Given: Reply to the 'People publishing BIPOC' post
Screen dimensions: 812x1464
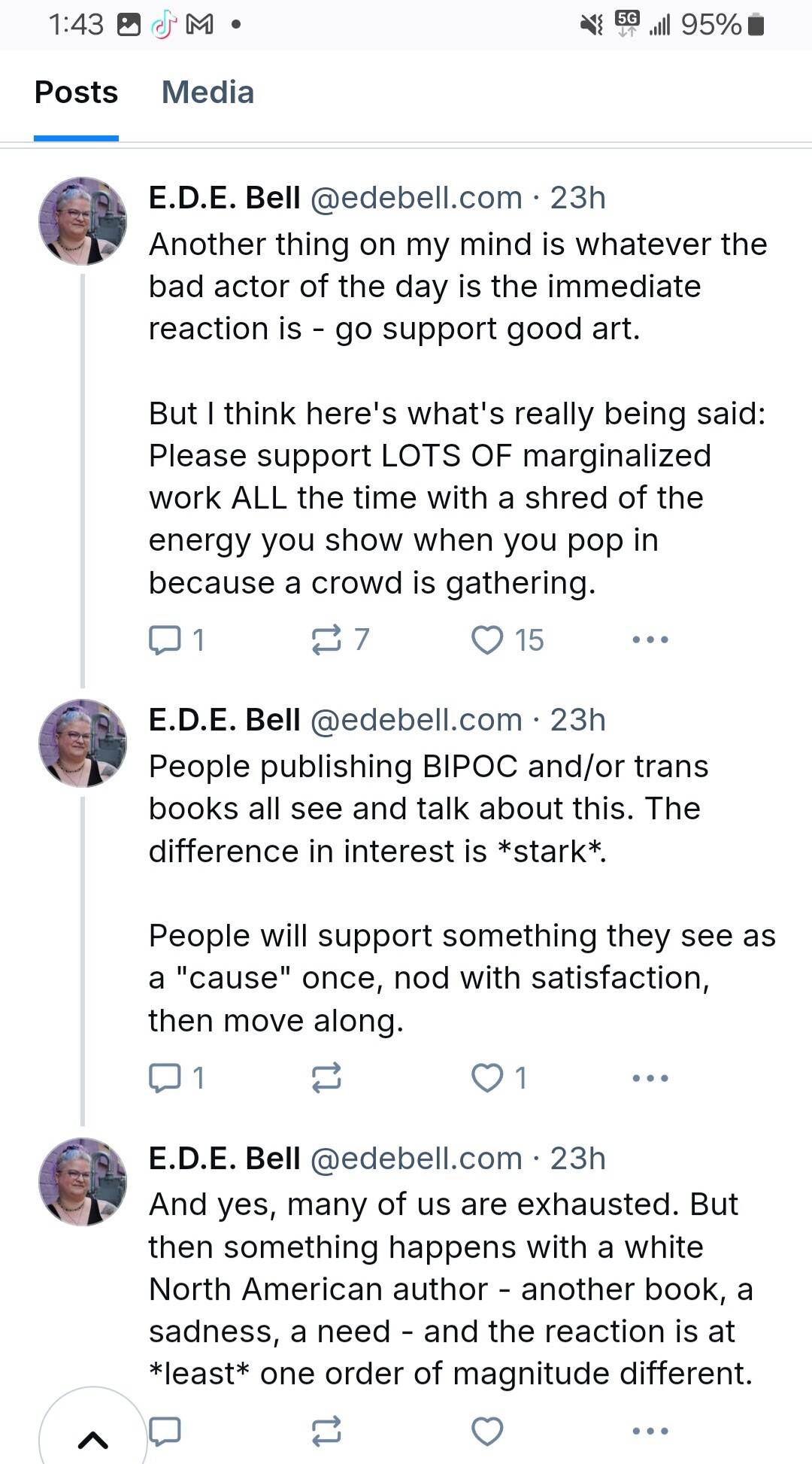Looking at the screenshot, I should tap(176, 1078).
